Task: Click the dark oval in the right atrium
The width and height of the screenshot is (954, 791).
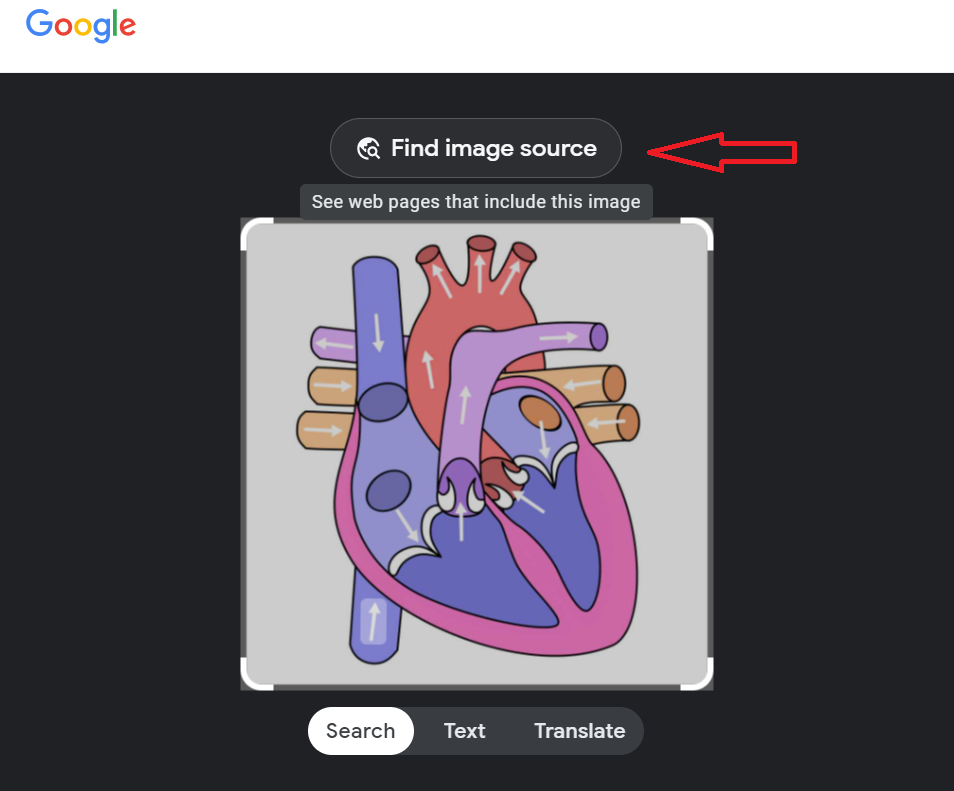Action: click(x=388, y=492)
